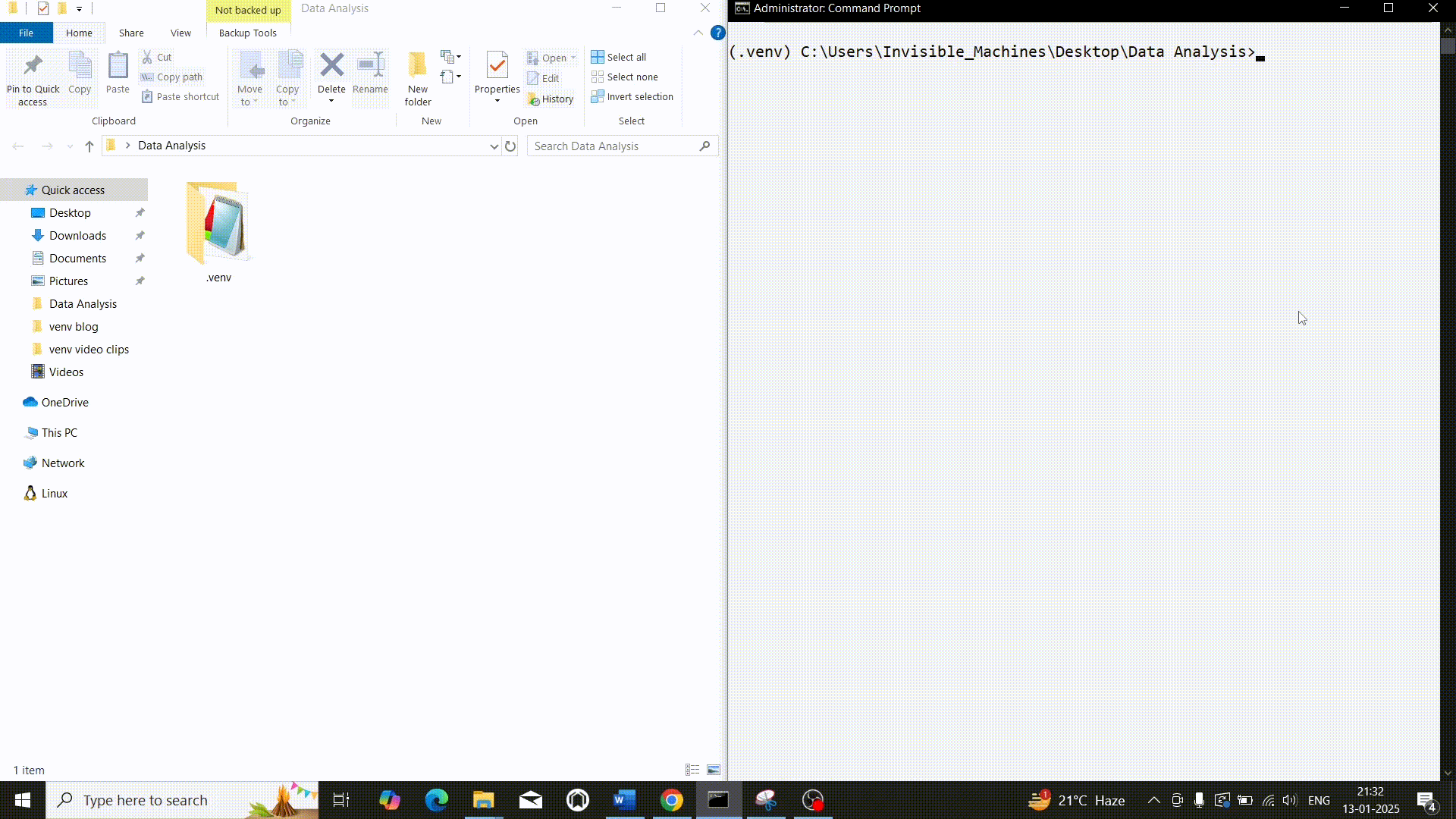Viewport: 1456px width, 819px height.
Task: Open Google Chrome from taskbar
Action: (672, 800)
